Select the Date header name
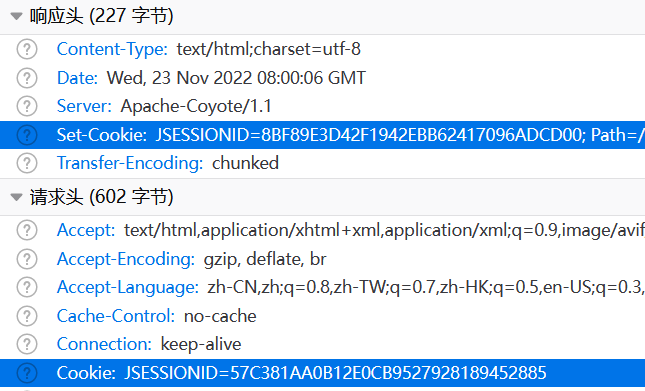645x391 pixels. click(x=77, y=78)
